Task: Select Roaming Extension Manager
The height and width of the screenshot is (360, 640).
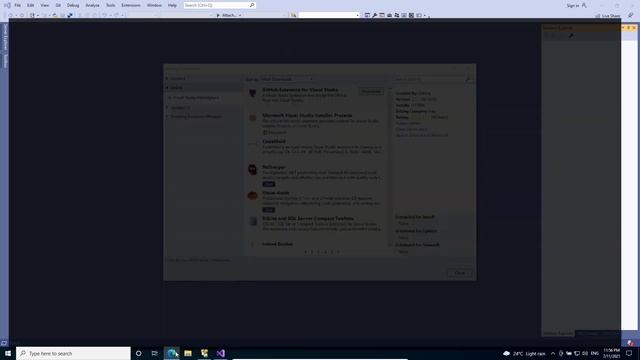Action: point(196,117)
